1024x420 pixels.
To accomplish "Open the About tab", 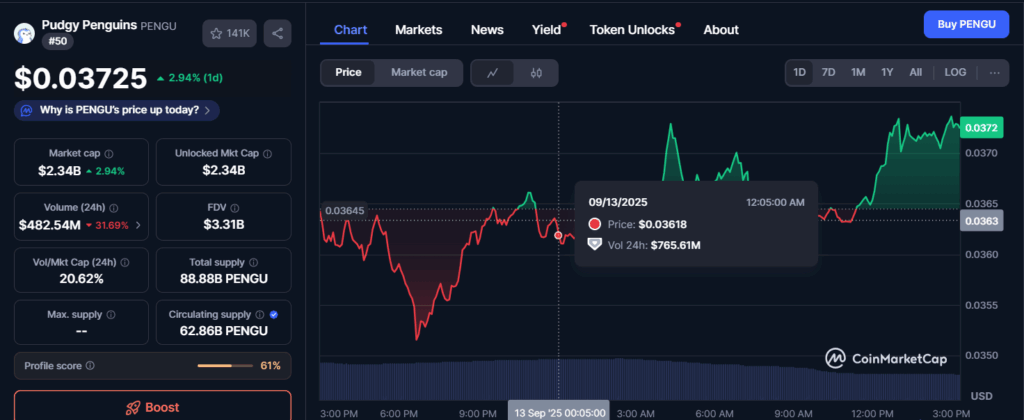I will (721, 30).
